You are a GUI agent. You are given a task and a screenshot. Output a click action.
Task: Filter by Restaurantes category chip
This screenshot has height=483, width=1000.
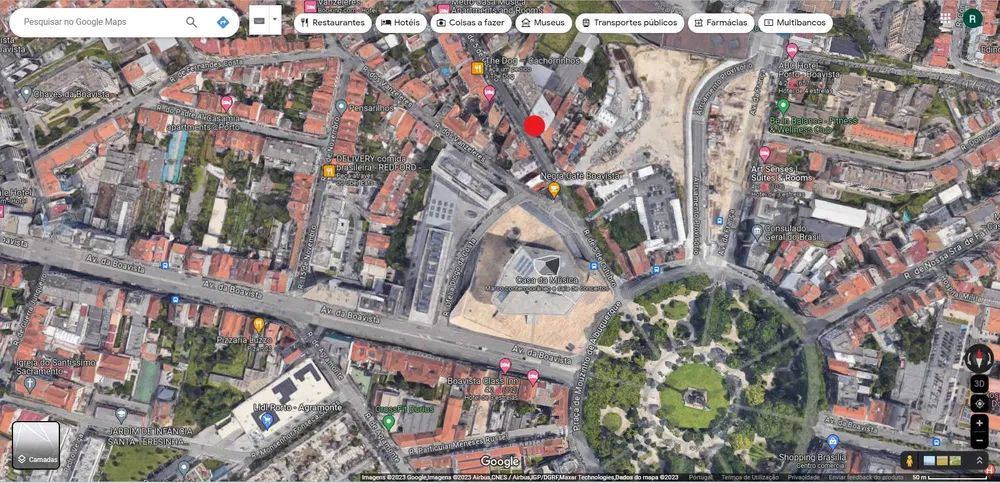point(332,22)
